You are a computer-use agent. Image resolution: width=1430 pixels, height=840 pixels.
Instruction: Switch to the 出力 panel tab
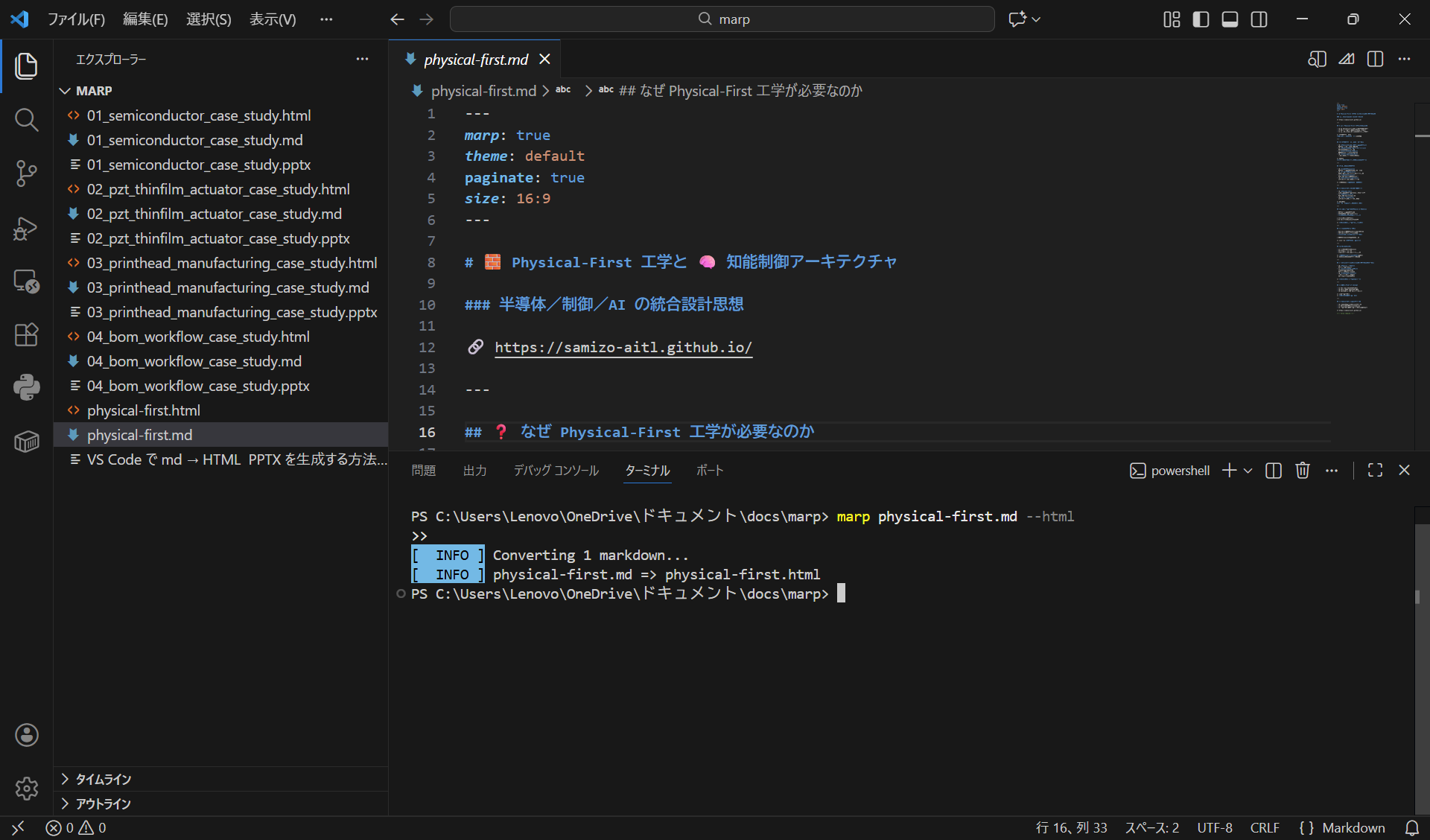(x=474, y=471)
